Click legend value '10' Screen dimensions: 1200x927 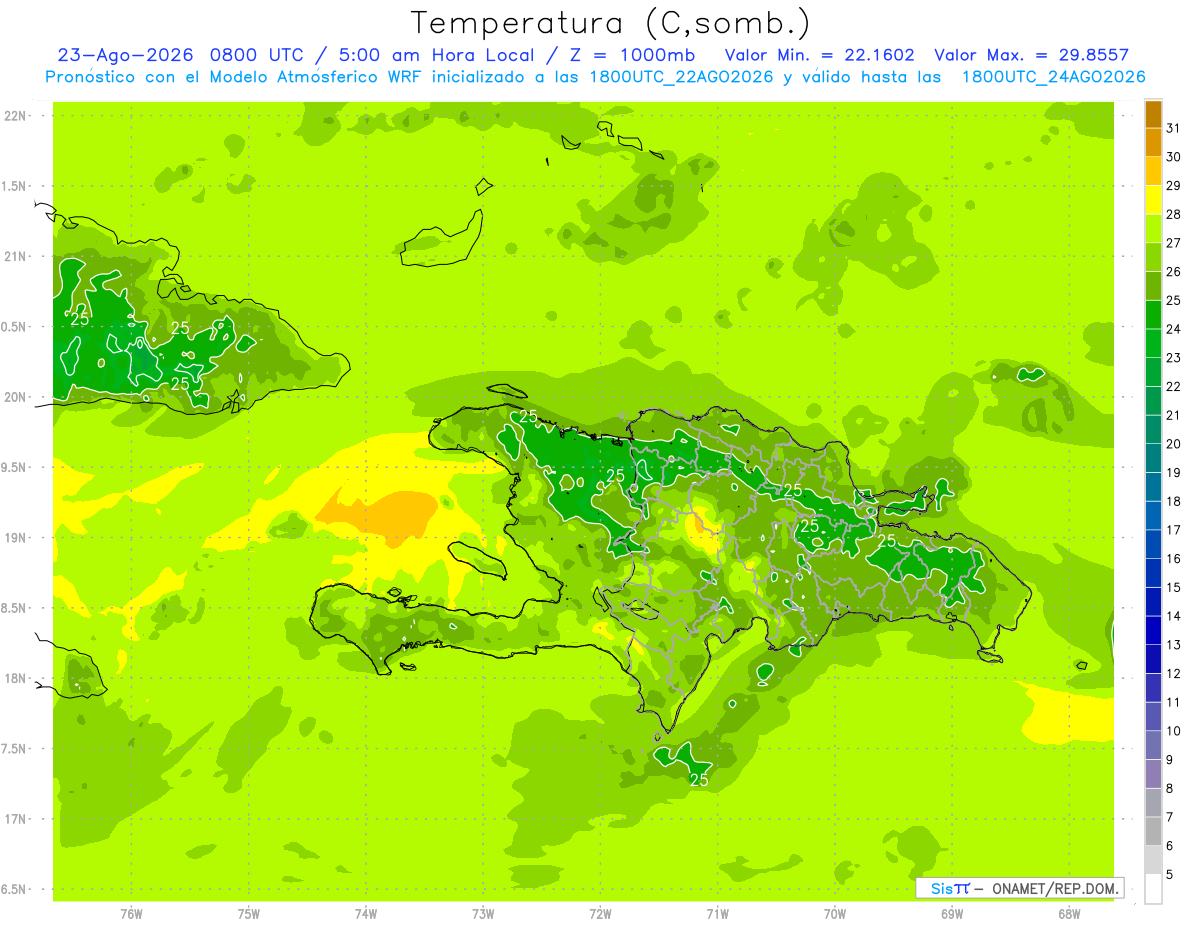pos(1173,730)
